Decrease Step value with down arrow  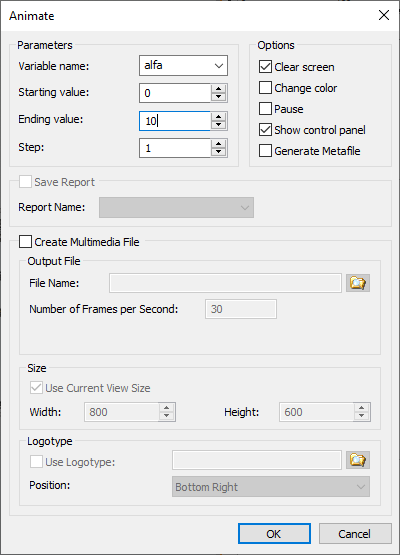click(x=218, y=152)
